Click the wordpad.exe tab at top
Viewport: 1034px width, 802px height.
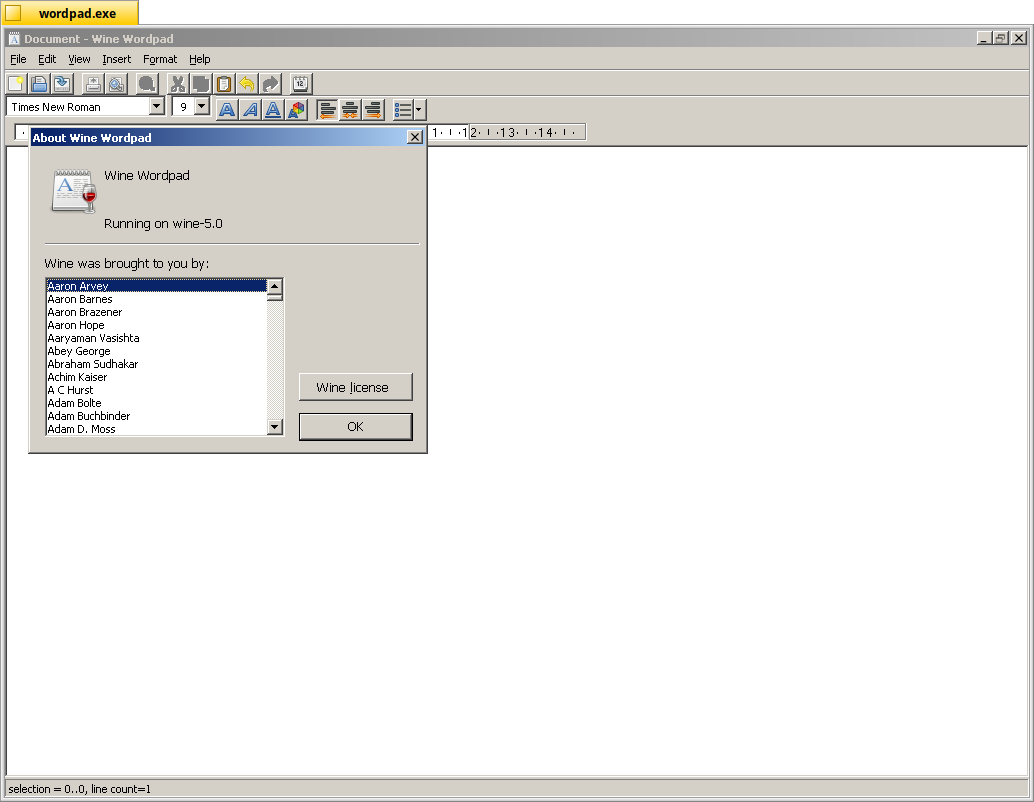69,13
